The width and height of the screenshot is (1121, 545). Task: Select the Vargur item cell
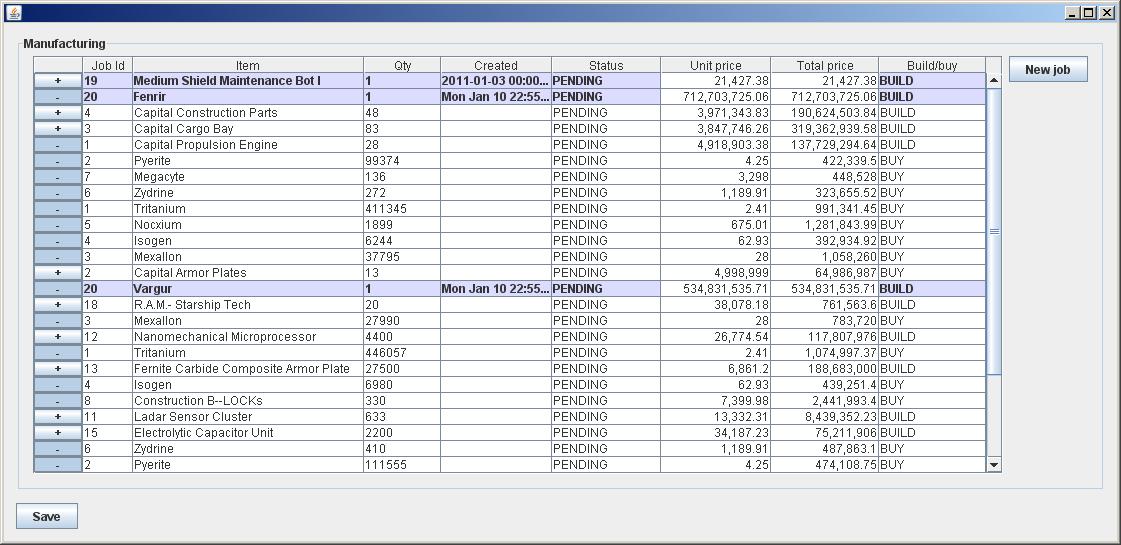248,289
